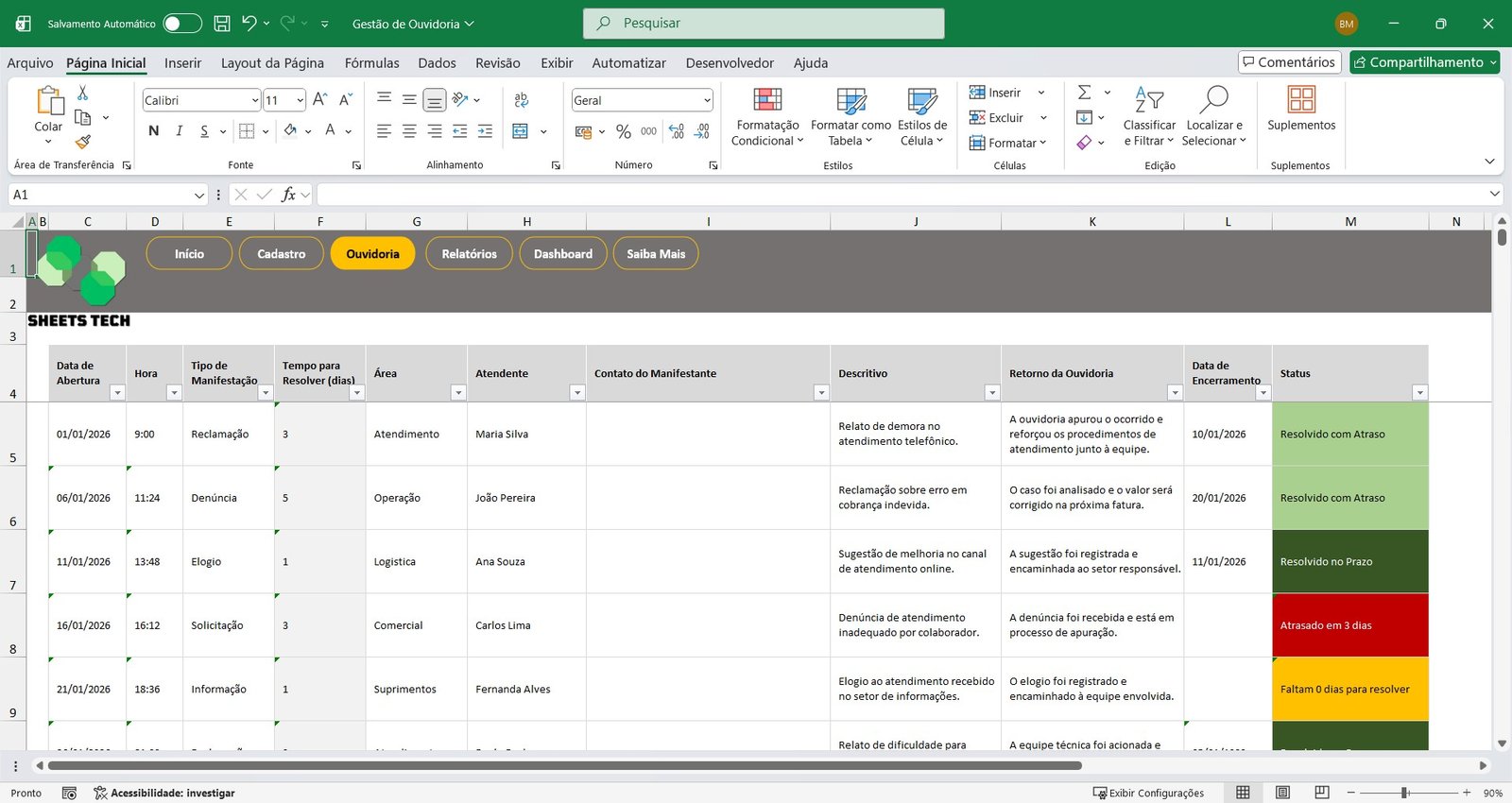Switch to Page Break Preview view
This screenshot has height=803, width=1512.
tap(1322, 793)
